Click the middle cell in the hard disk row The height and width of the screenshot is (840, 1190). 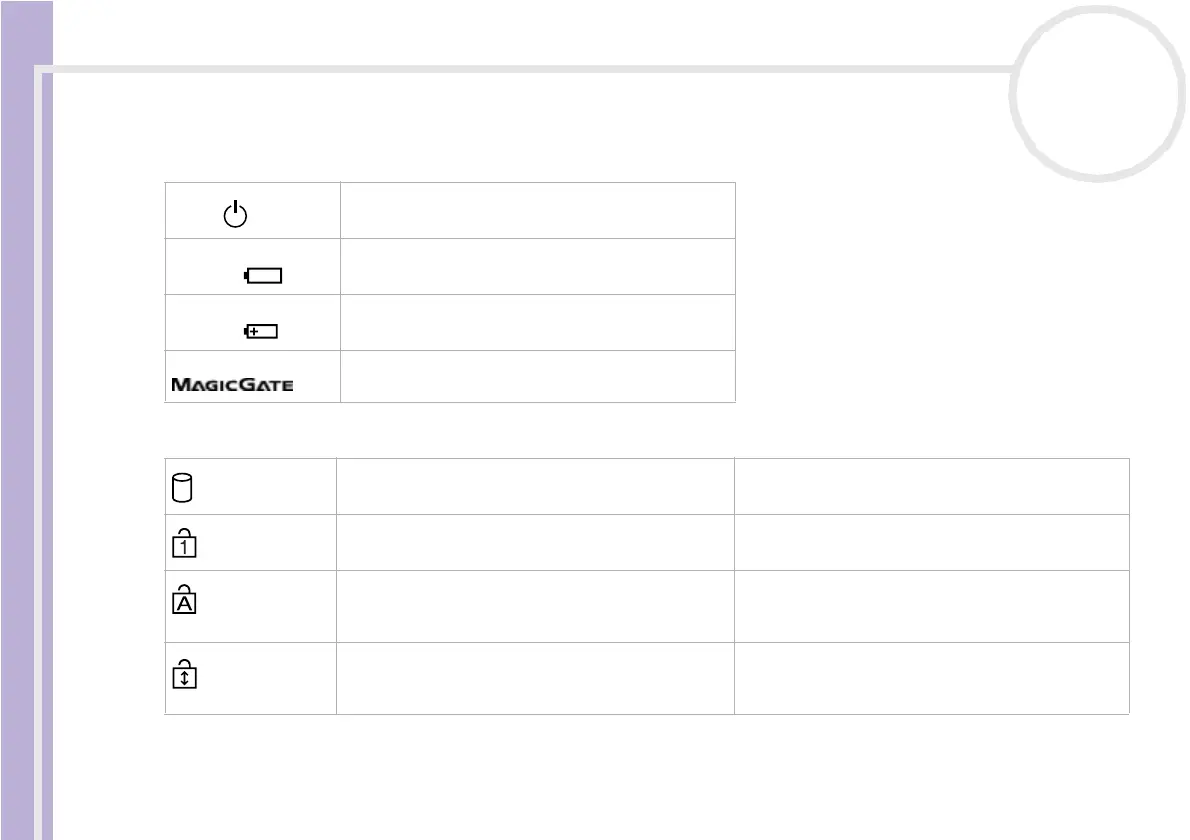point(534,487)
